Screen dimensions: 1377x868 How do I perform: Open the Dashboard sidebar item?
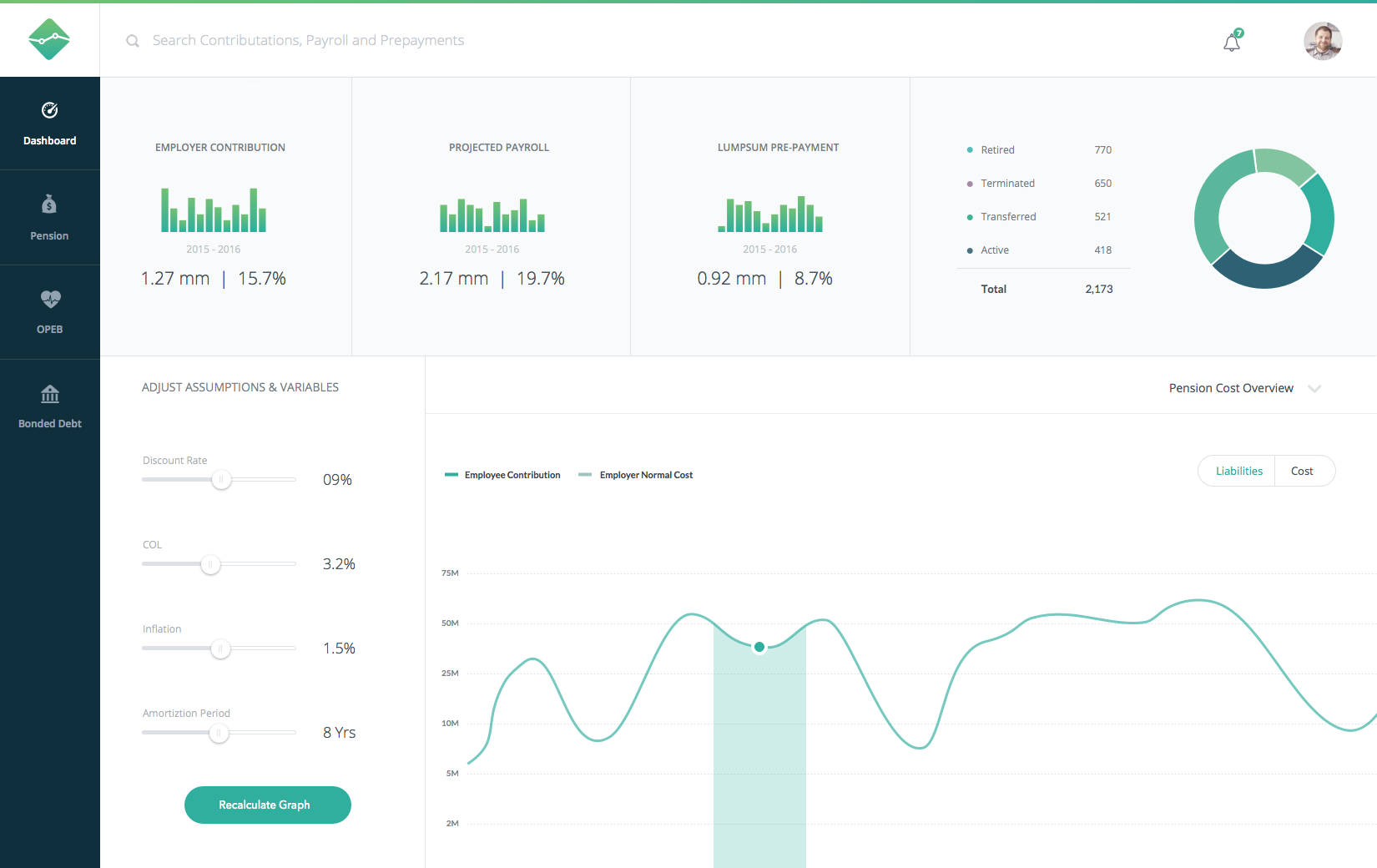tap(50, 124)
